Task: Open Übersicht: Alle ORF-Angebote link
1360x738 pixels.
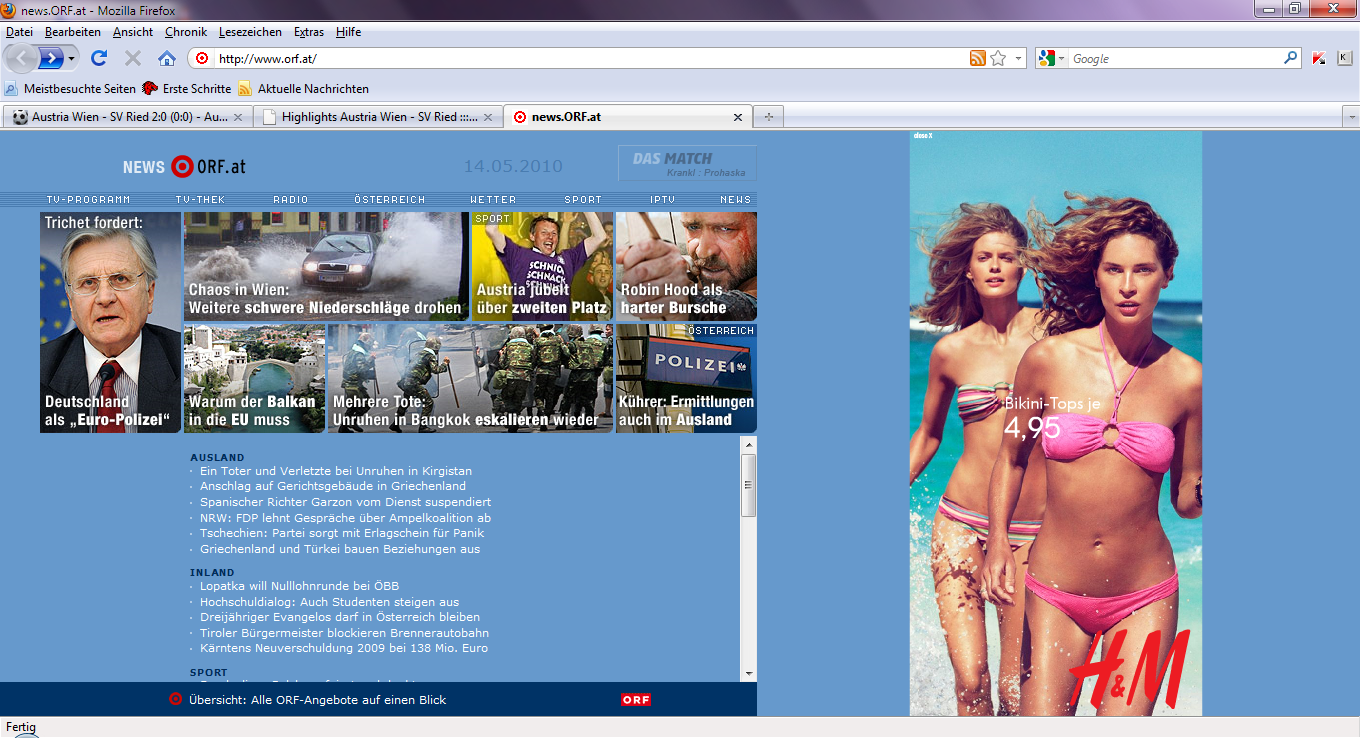Action: (x=317, y=700)
